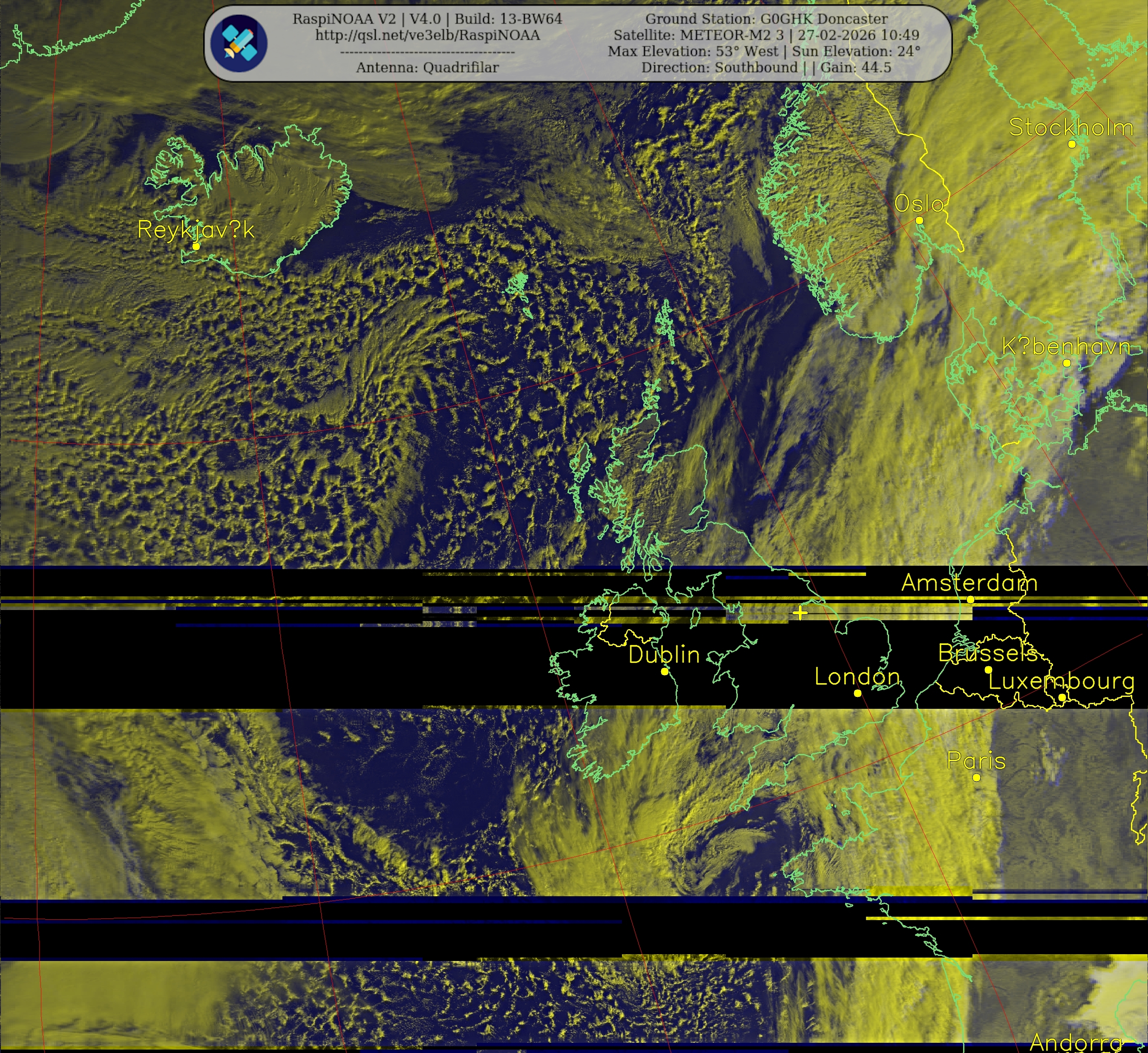Click the RaspiNOAA V2 build title text
Screen dimensions: 1148x1053
click(427, 19)
